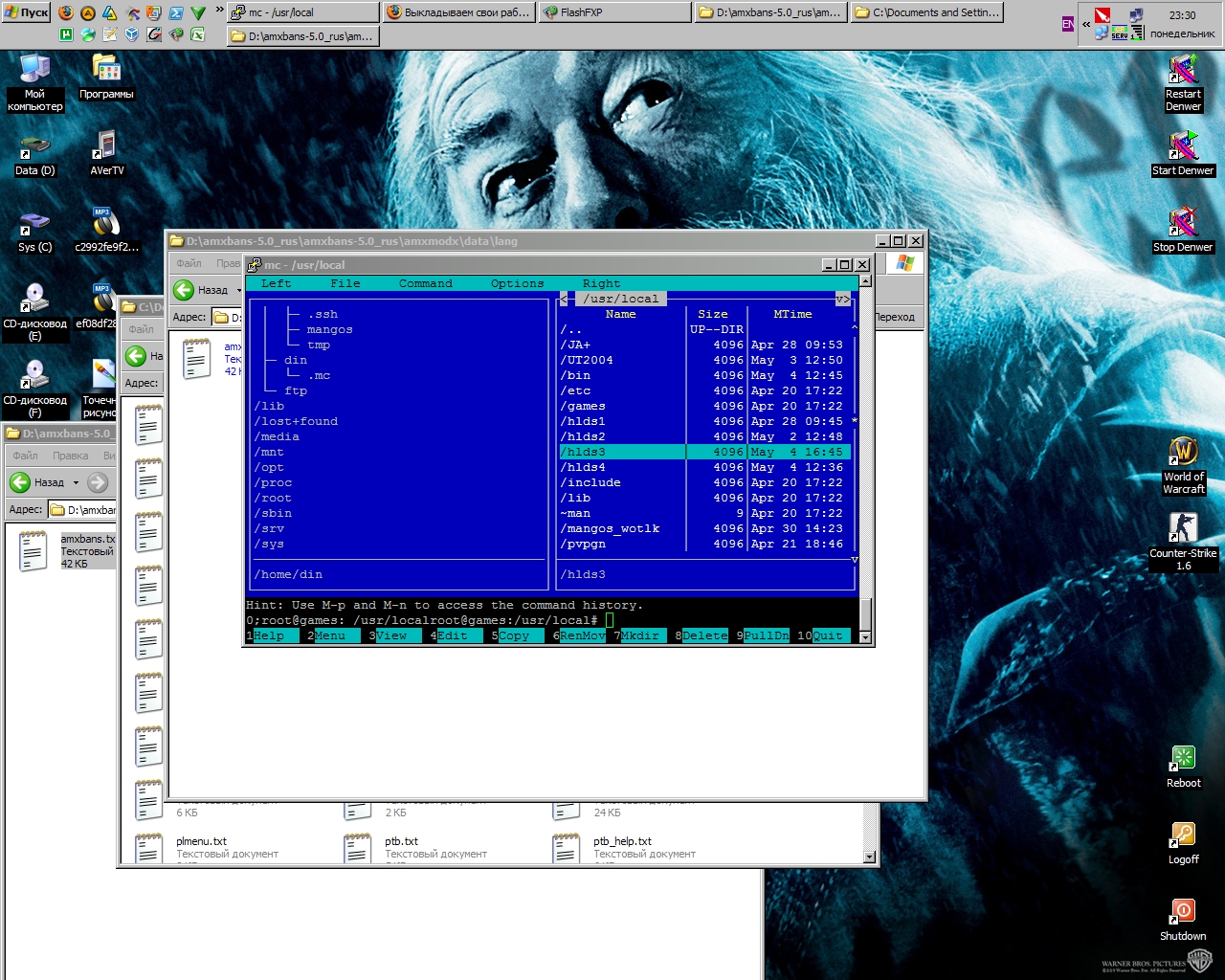
Task: Click the 7Mkdir function key button
Action: coord(639,635)
